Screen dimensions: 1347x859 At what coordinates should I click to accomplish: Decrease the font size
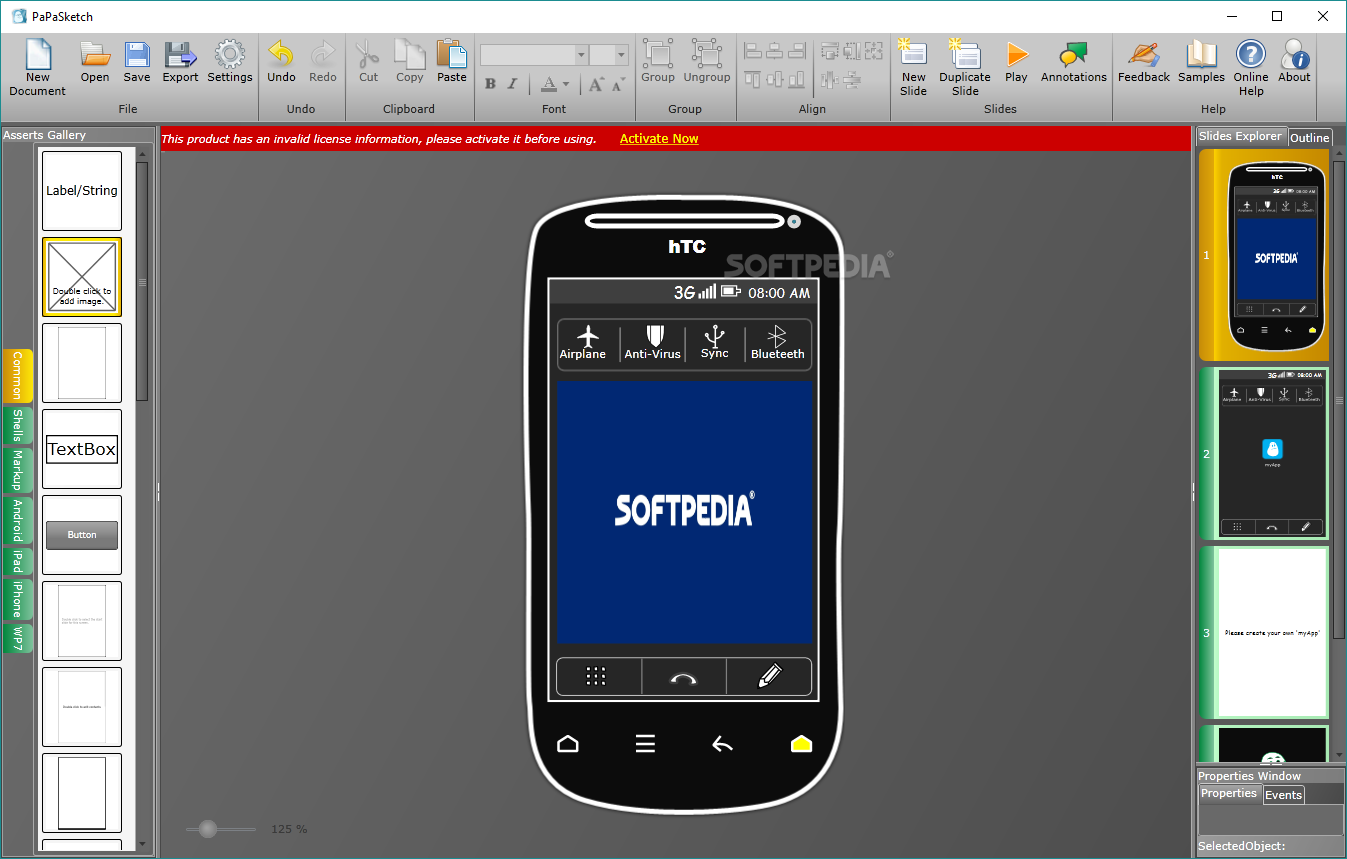(x=618, y=85)
